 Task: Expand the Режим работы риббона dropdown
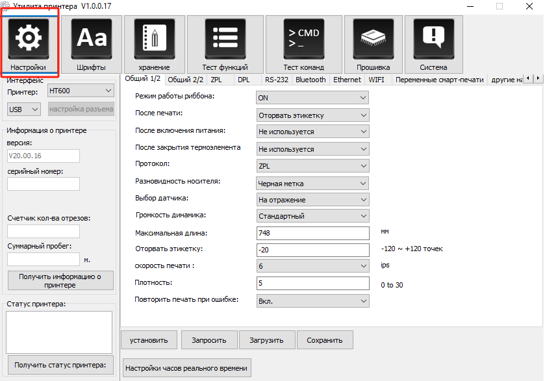(312, 98)
